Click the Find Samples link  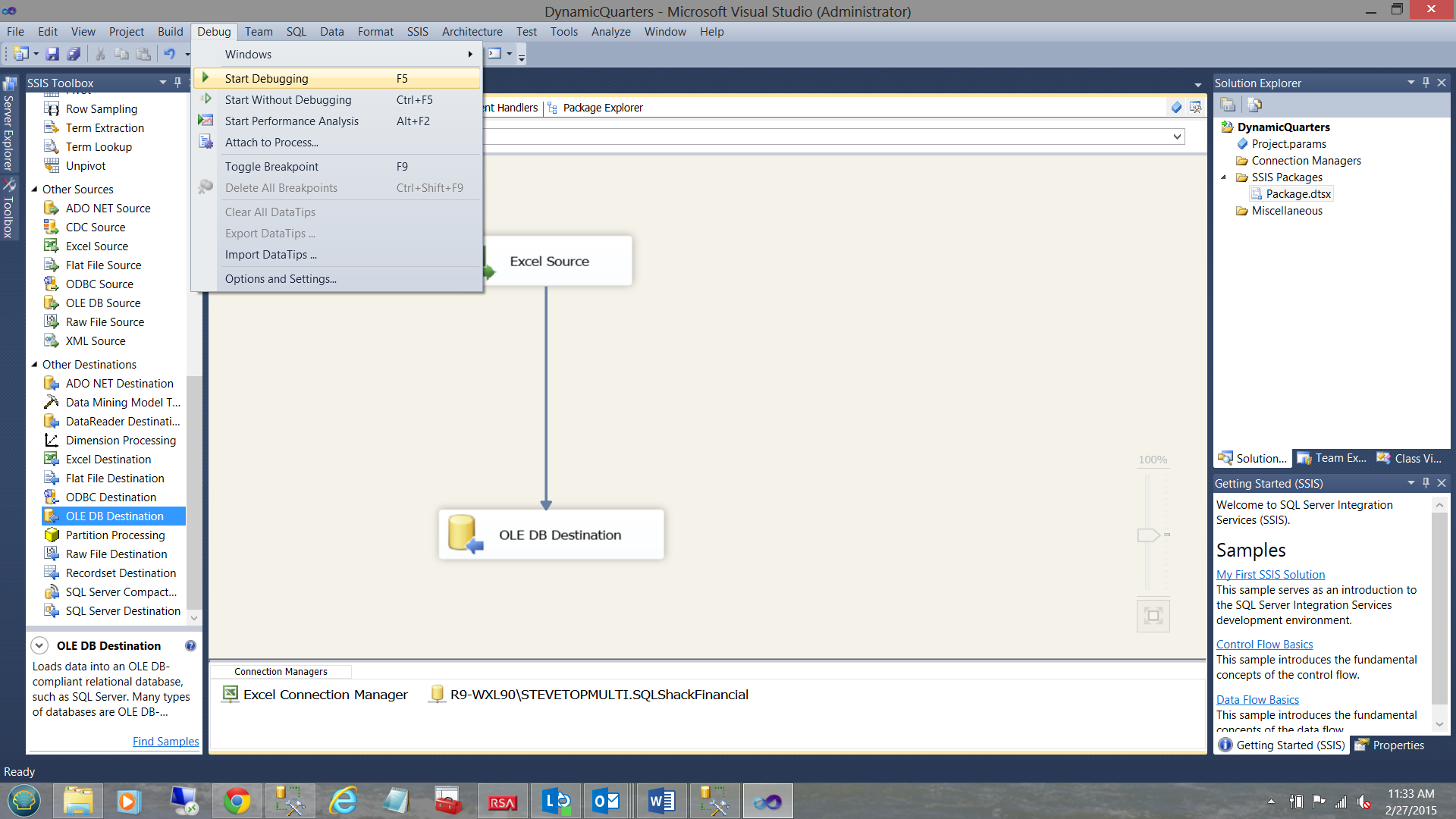pyautogui.click(x=165, y=742)
